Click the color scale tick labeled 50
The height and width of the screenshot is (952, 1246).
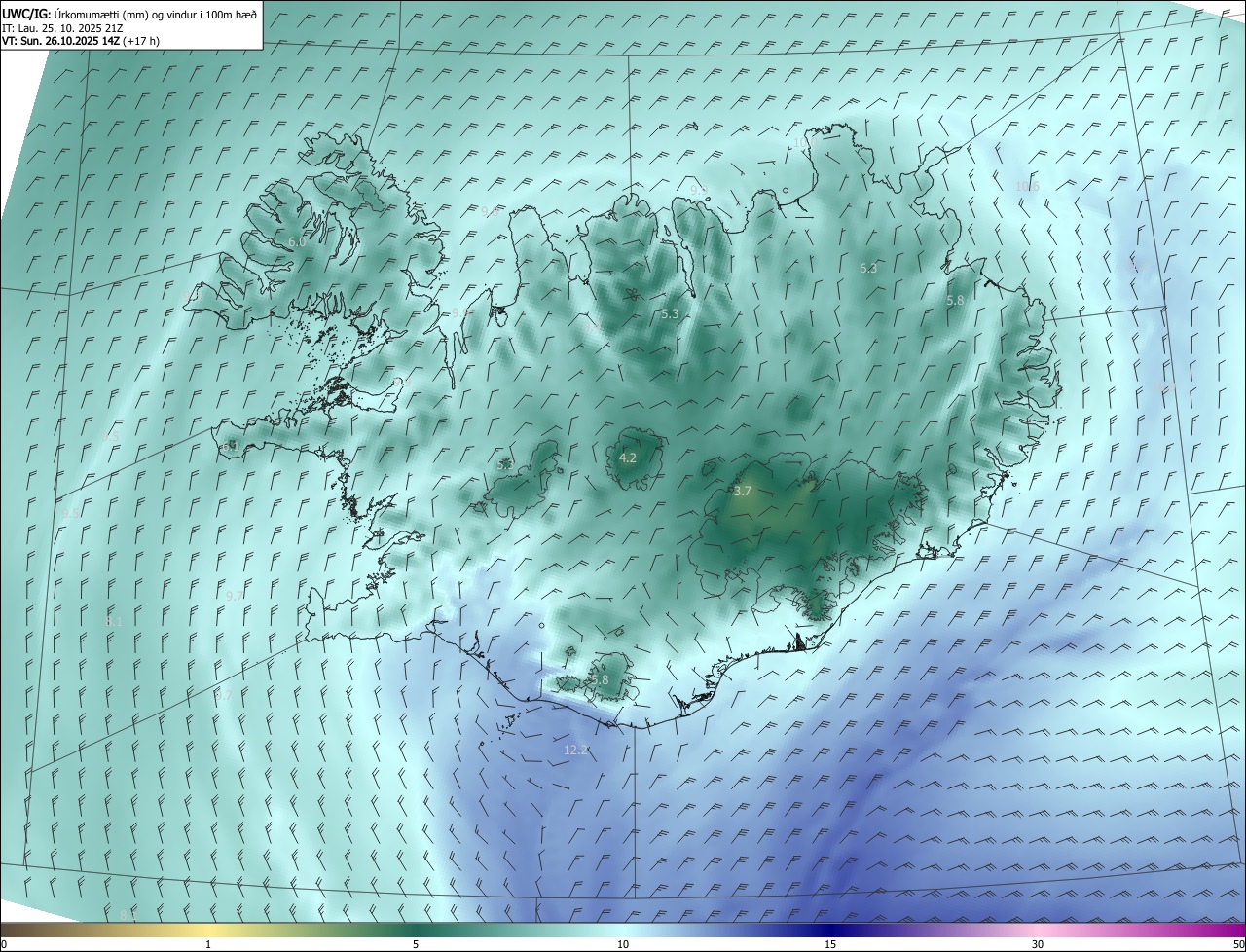coord(1238,944)
